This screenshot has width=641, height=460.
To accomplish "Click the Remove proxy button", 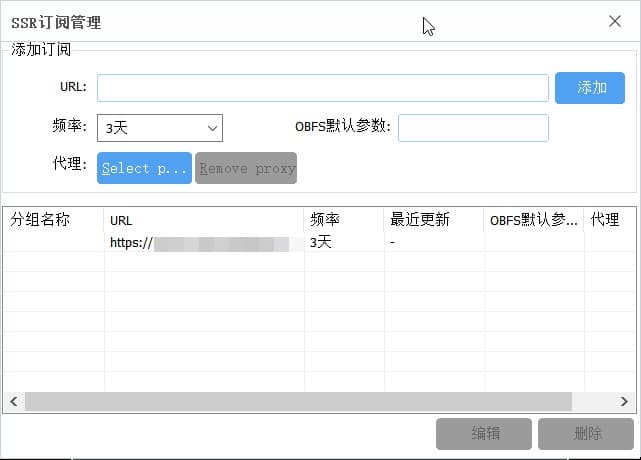I will pos(246,168).
